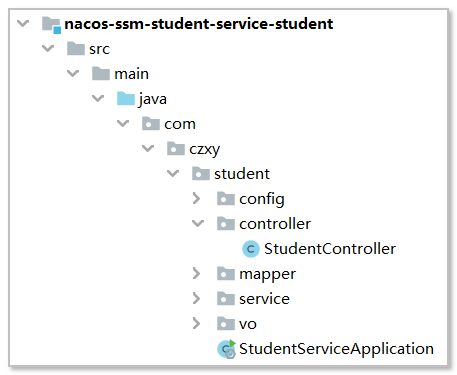The image size is (457, 375).
Task: Collapse the controller package
Action: [x=198, y=223]
